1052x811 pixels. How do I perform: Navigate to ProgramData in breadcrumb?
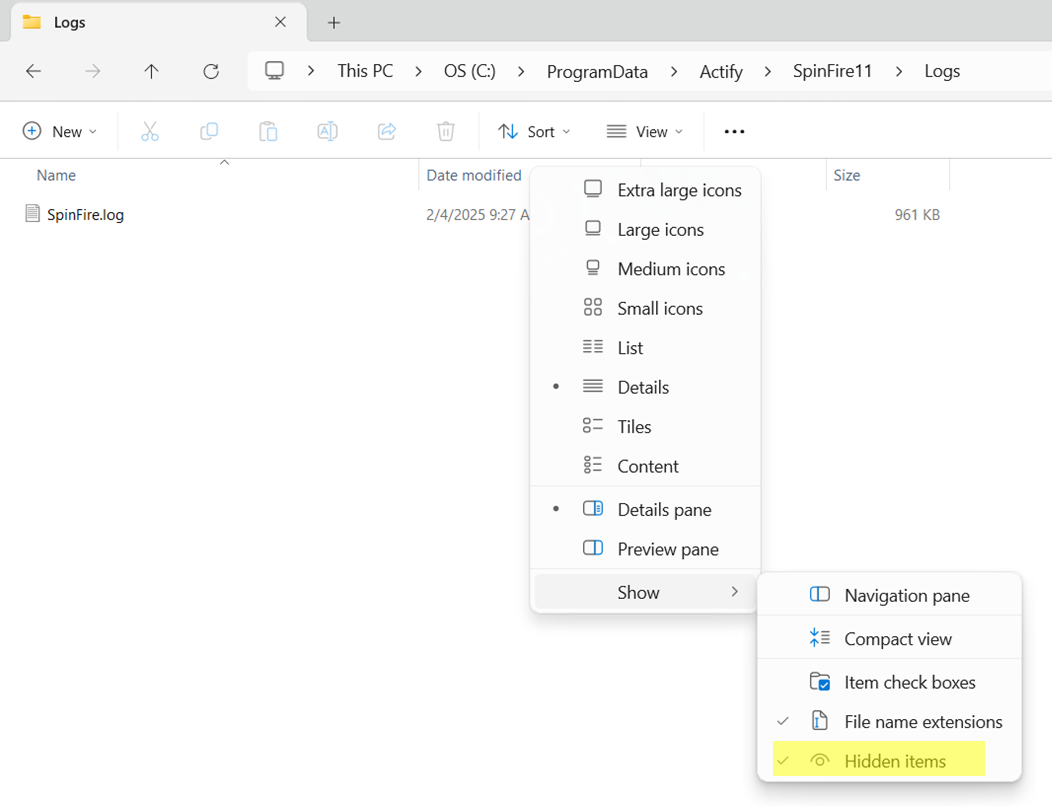point(597,71)
